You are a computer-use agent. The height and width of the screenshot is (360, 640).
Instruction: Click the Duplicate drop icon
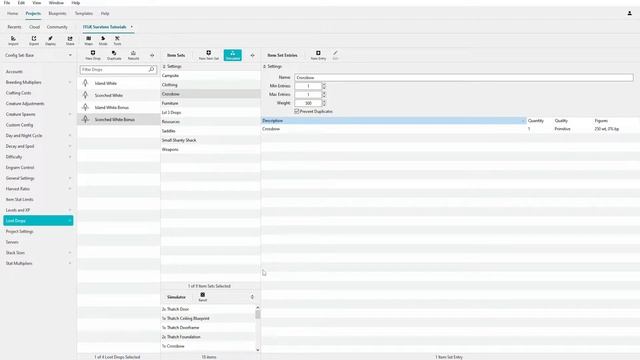click(114, 55)
